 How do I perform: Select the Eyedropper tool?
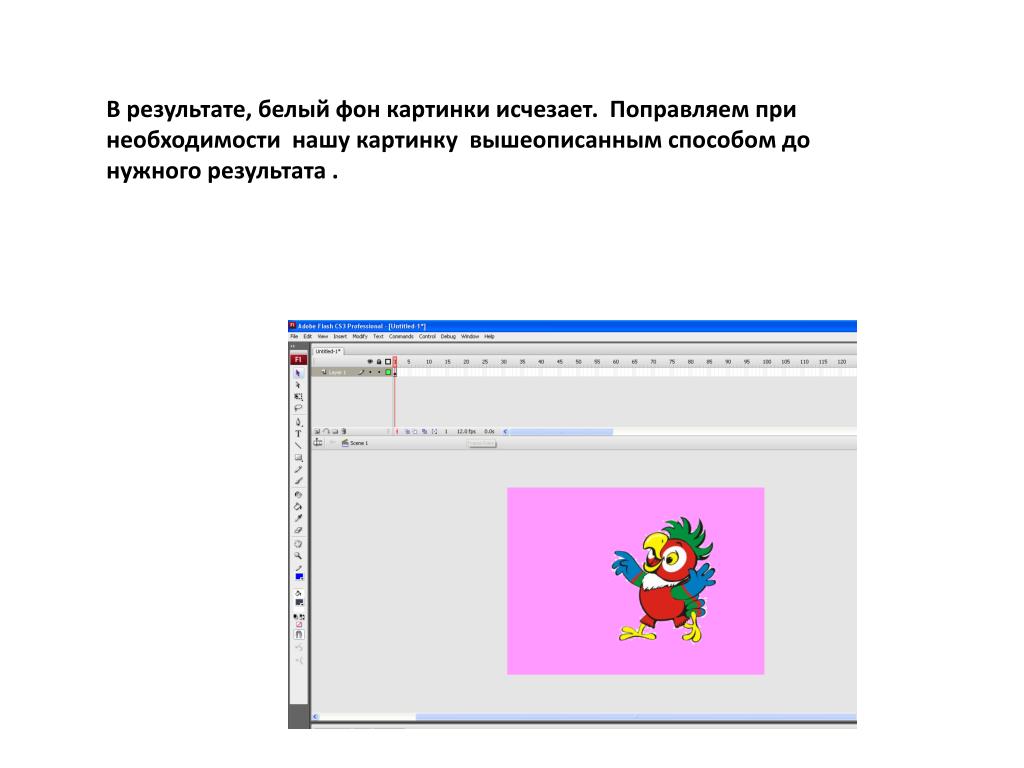(298, 519)
